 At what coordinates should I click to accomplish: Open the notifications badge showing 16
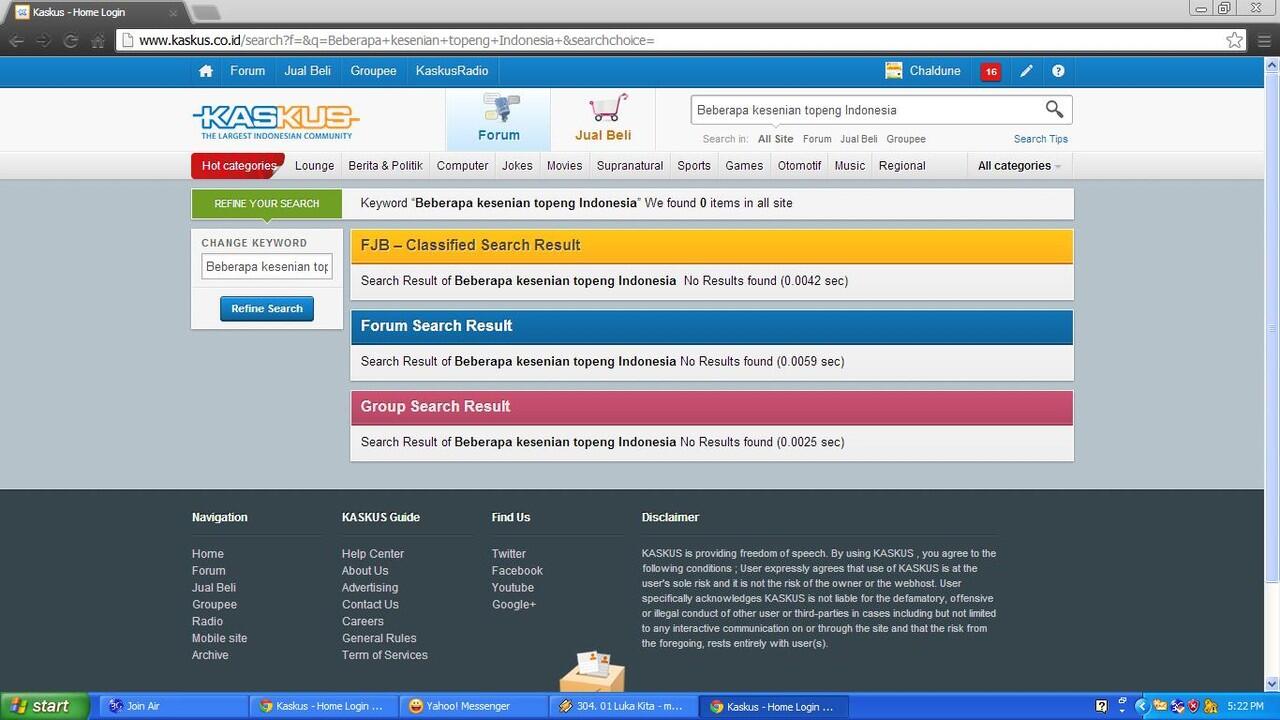(x=990, y=72)
